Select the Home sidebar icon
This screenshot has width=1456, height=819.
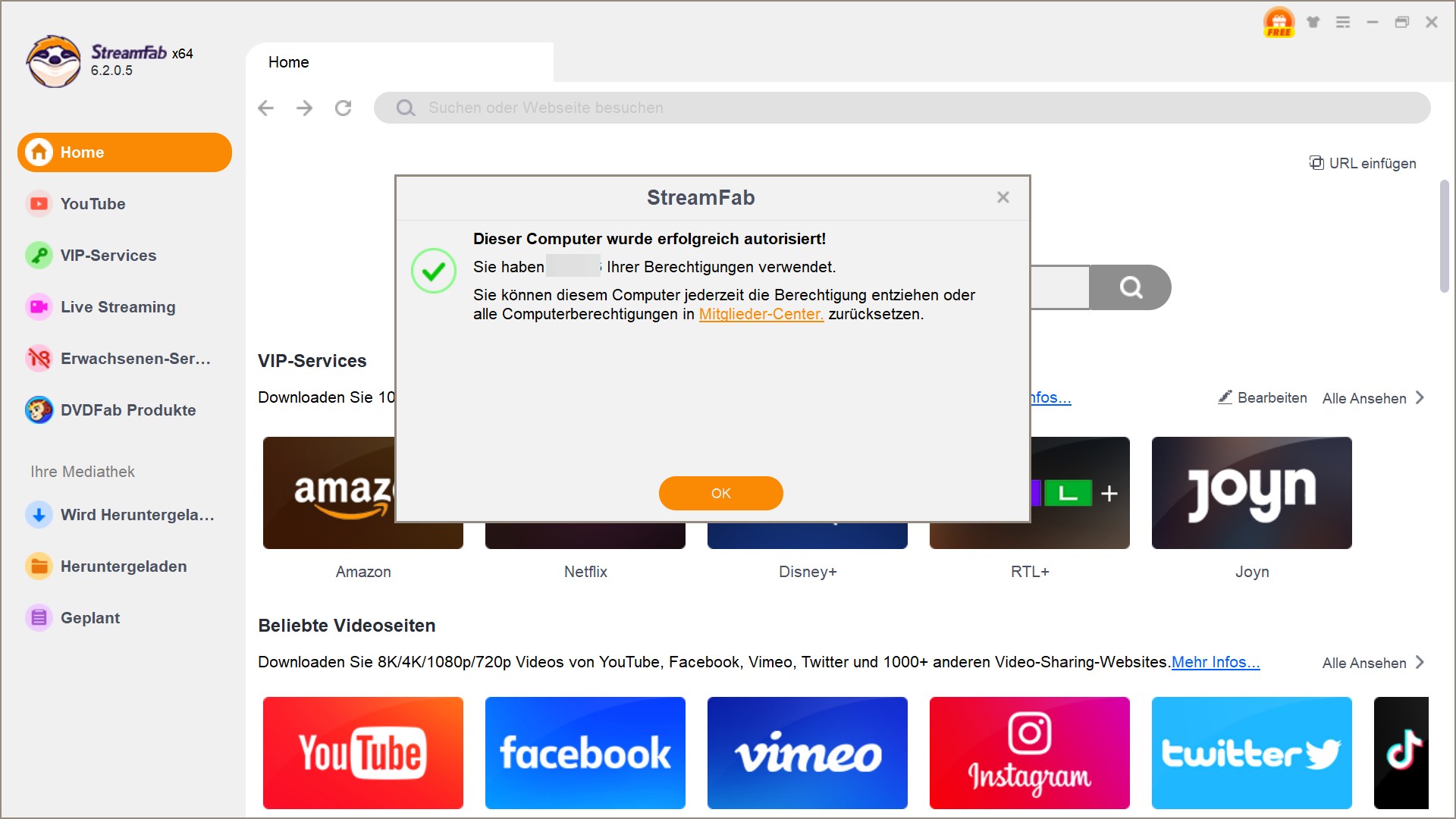pos(37,152)
